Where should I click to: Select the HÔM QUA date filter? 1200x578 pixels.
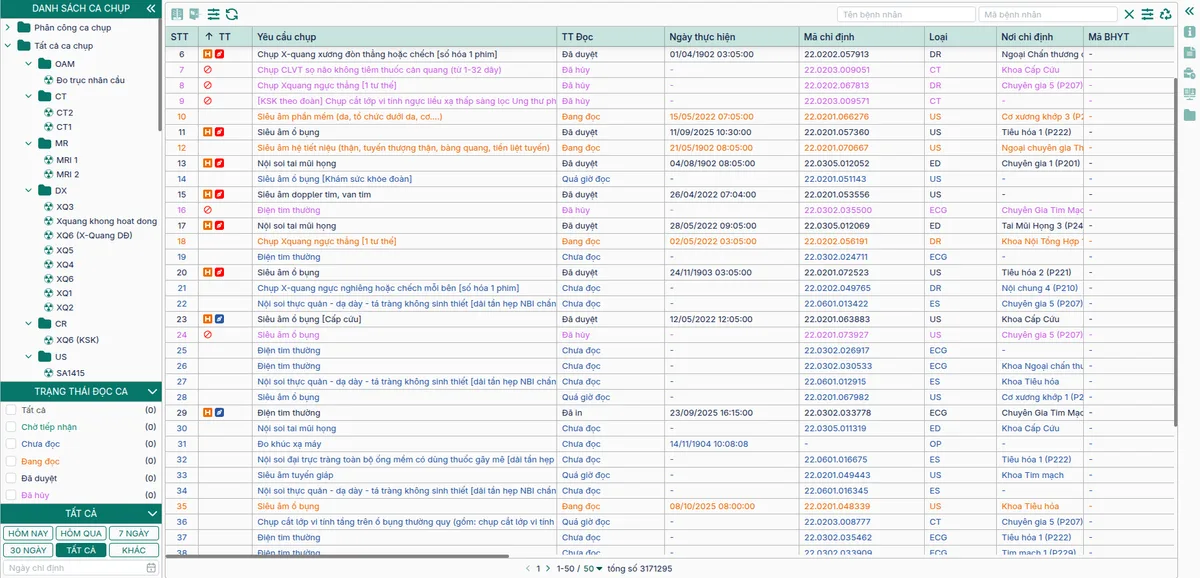pyautogui.click(x=81, y=534)
